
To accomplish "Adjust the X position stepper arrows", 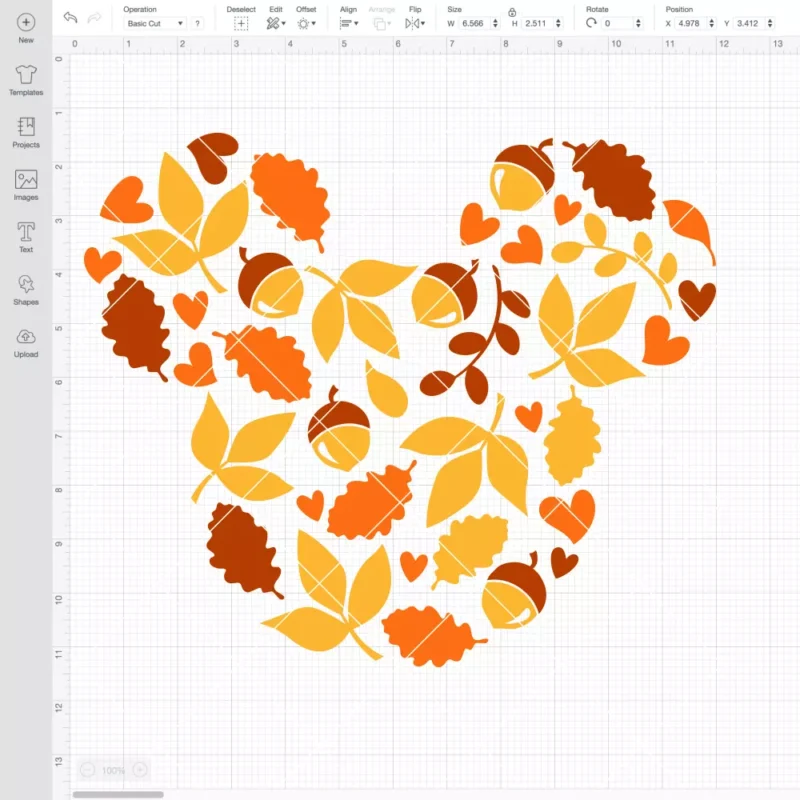I will (x=712, y=23).
